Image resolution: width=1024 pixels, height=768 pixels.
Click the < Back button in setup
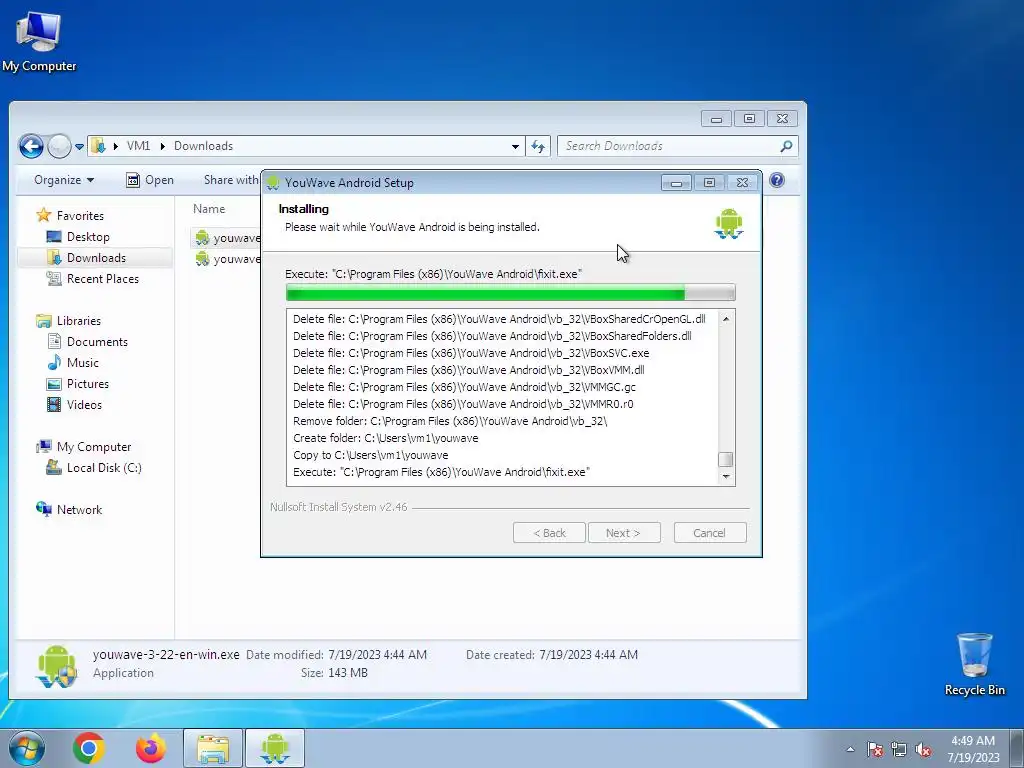click(x=549, y=533)
